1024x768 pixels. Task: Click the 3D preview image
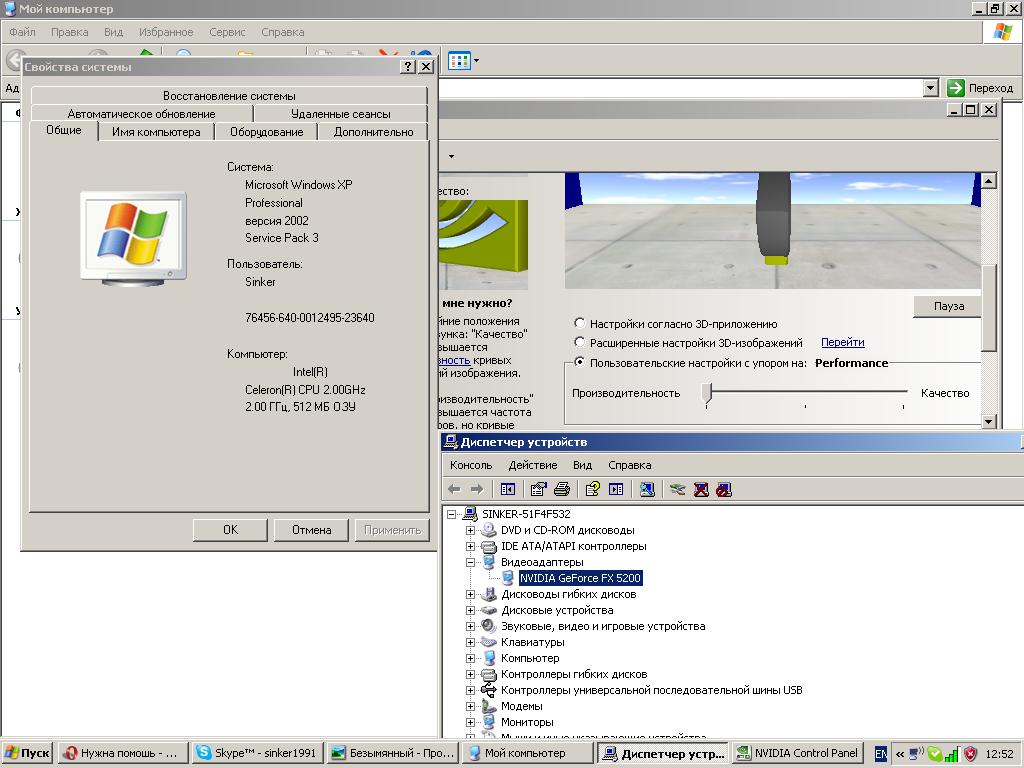(x=773, y=231)
